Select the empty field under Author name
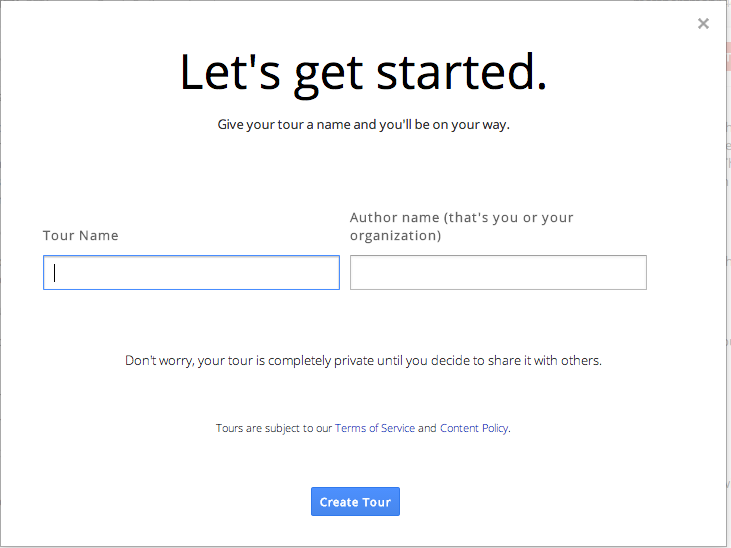The height and width of the screenshot is (548, 731). click(498, 273)
